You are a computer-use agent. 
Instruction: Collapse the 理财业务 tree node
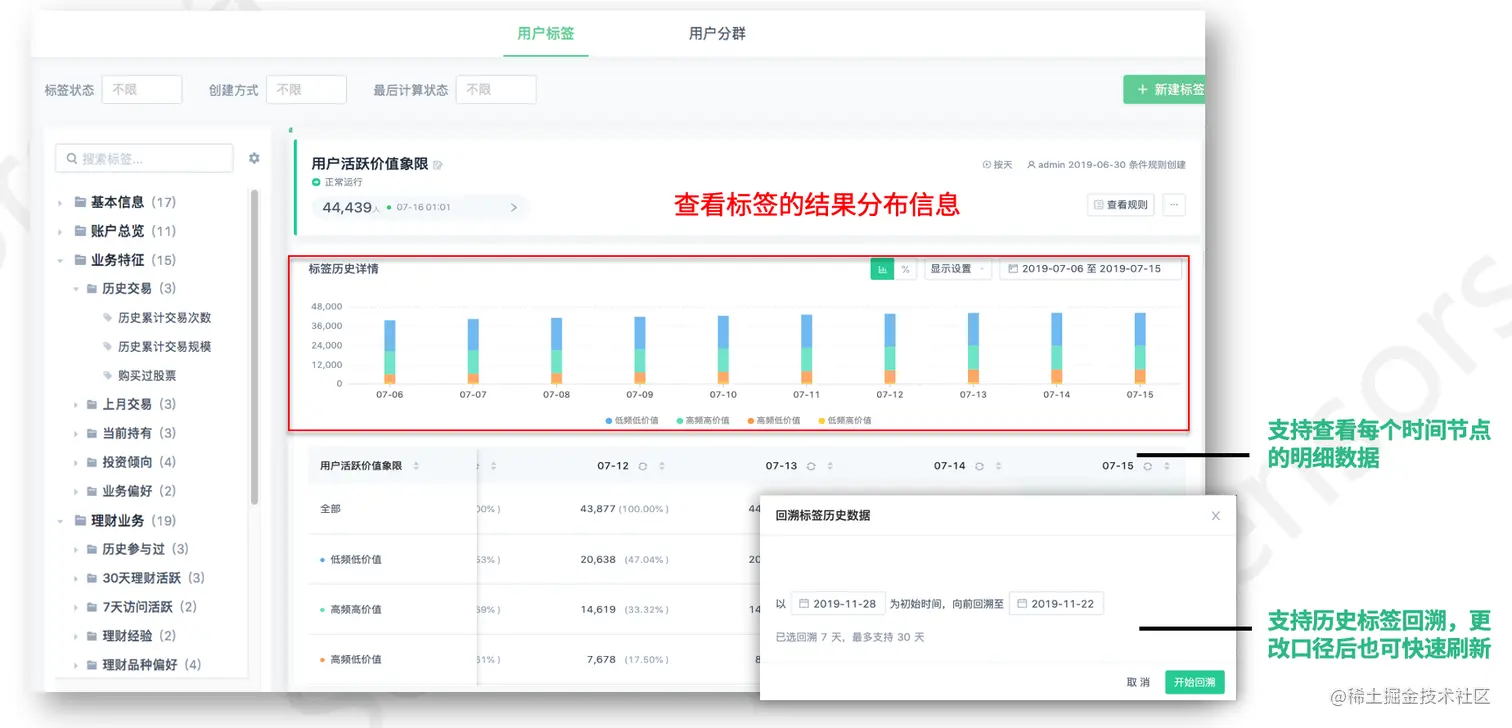[60, 521]
